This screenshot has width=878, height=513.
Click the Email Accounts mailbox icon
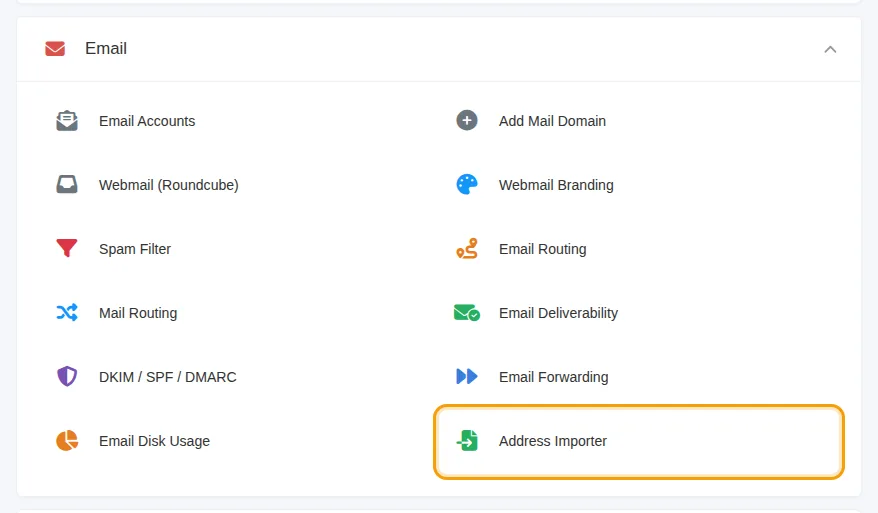[x=67, y=120]
